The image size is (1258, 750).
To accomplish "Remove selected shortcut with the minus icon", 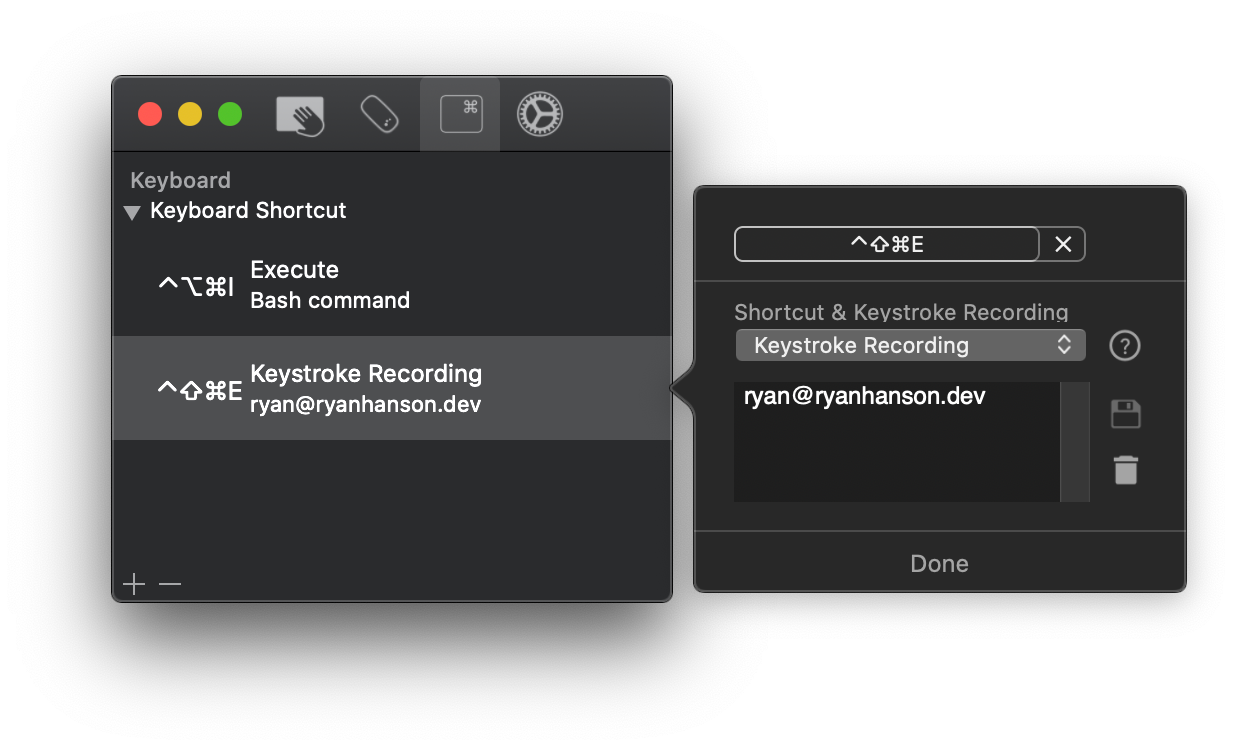I will point(169,583).
